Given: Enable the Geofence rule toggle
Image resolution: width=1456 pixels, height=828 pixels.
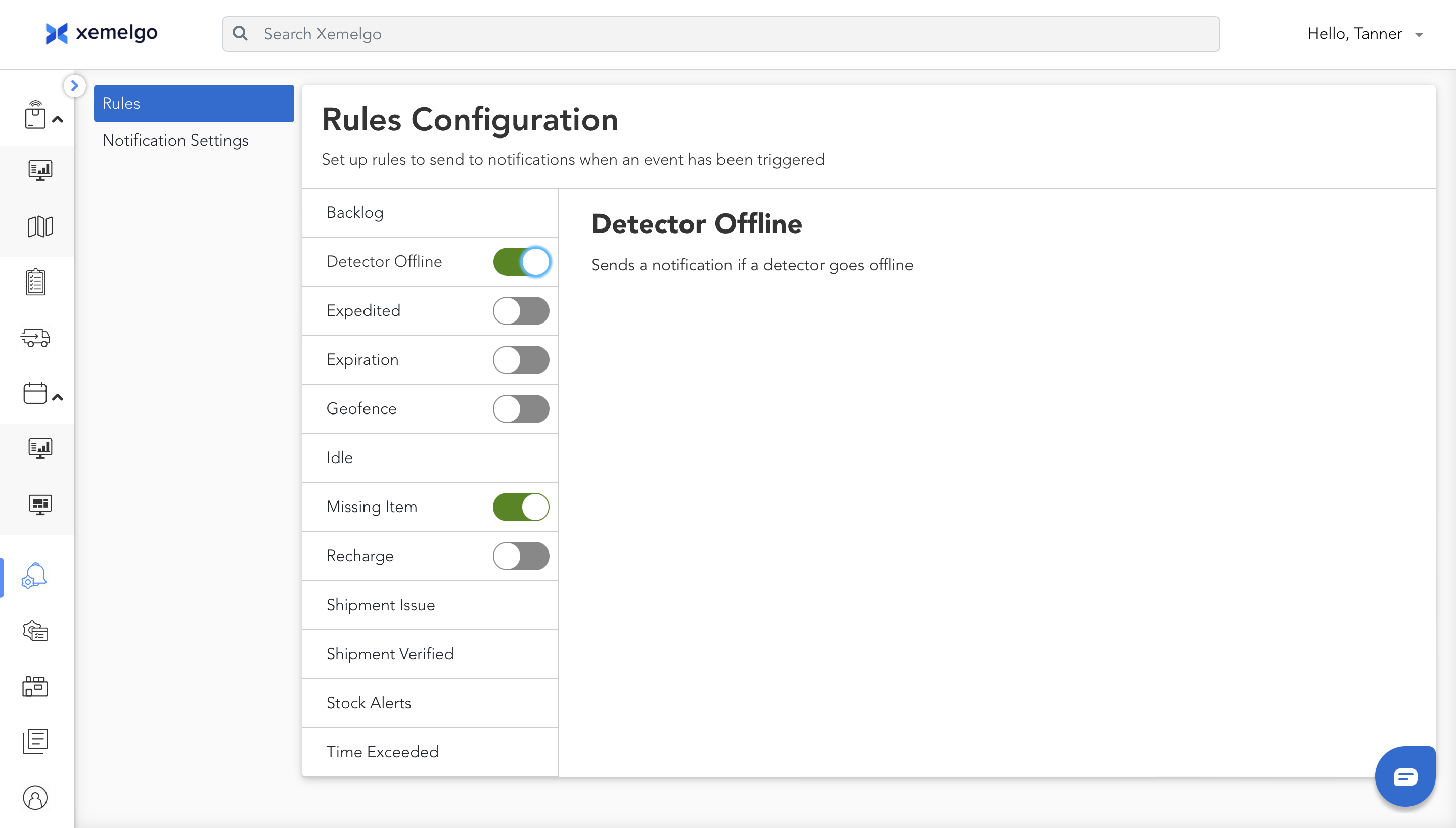Looking at the screenshot, I should [x=521, y=409].
